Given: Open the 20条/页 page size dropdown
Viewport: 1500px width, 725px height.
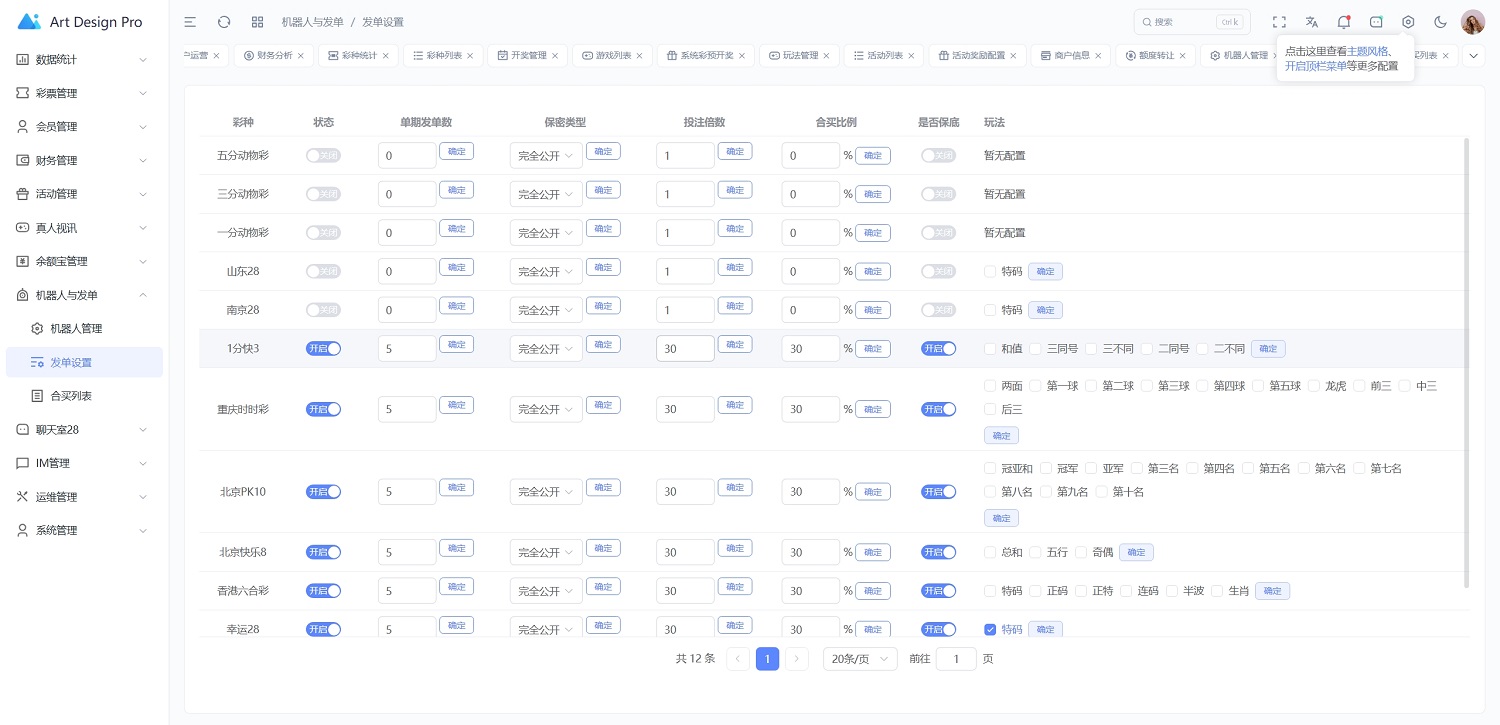Looking at the screenshot, I should pyautogui.click(x=859, y=659).
